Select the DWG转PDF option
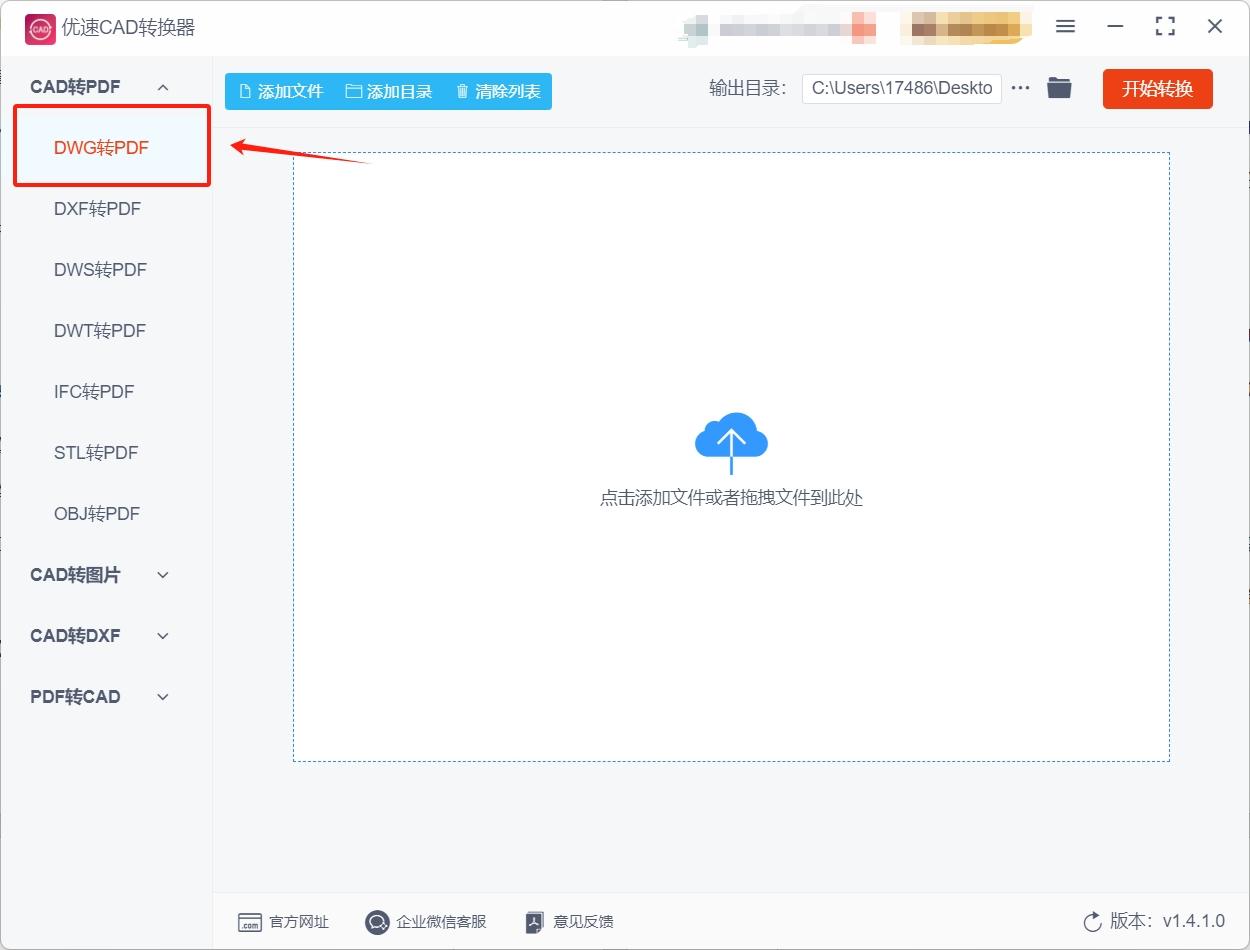 [x=99, y=147]
